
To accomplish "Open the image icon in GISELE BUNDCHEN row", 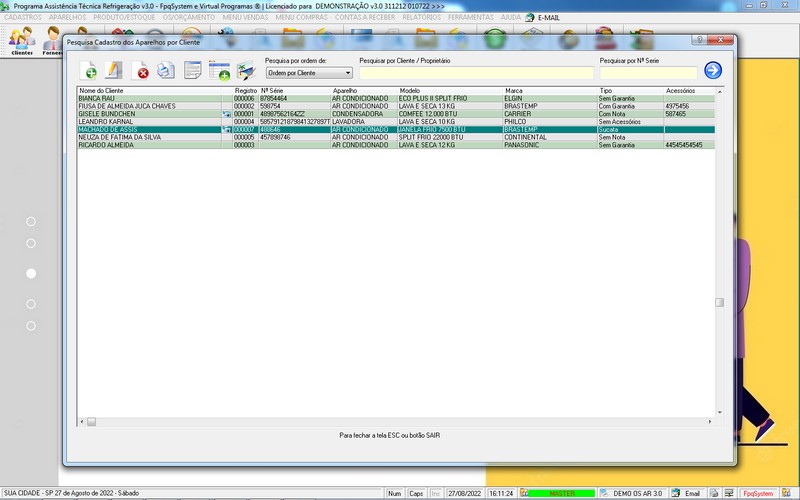I will [227, 114].
